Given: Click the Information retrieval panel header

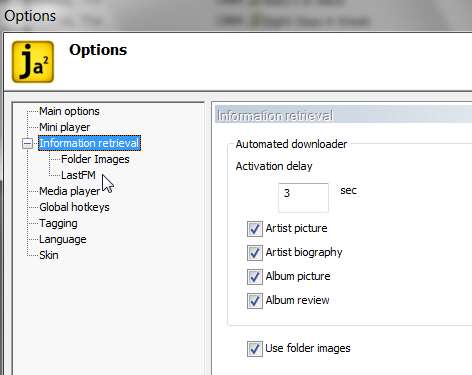Looking at the screenshot, I should click(343, 115).
